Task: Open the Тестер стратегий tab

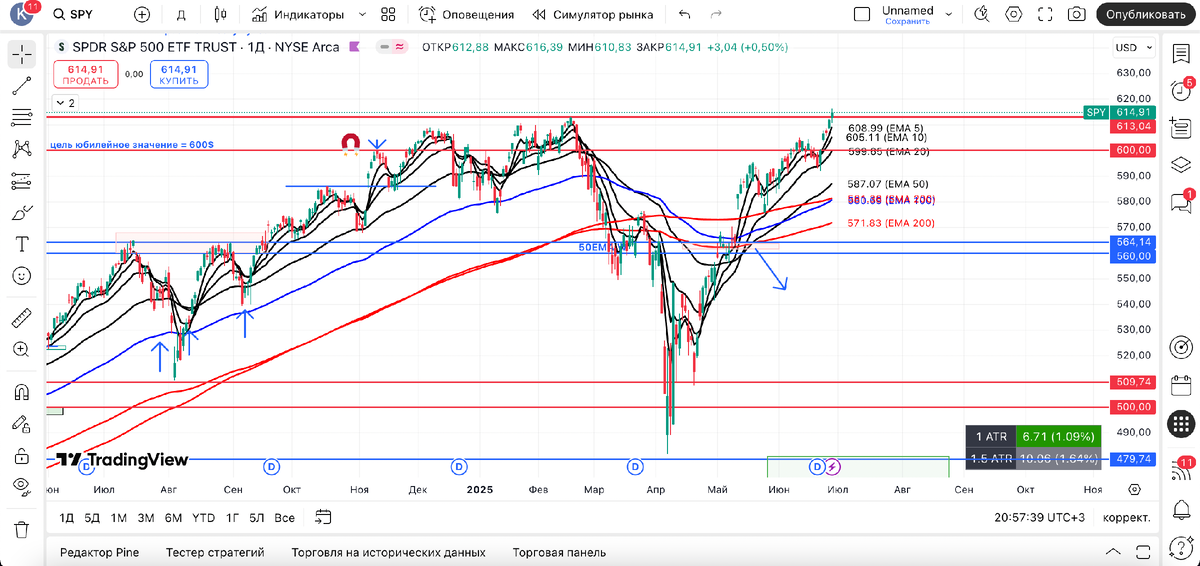Action: (215, 552)
